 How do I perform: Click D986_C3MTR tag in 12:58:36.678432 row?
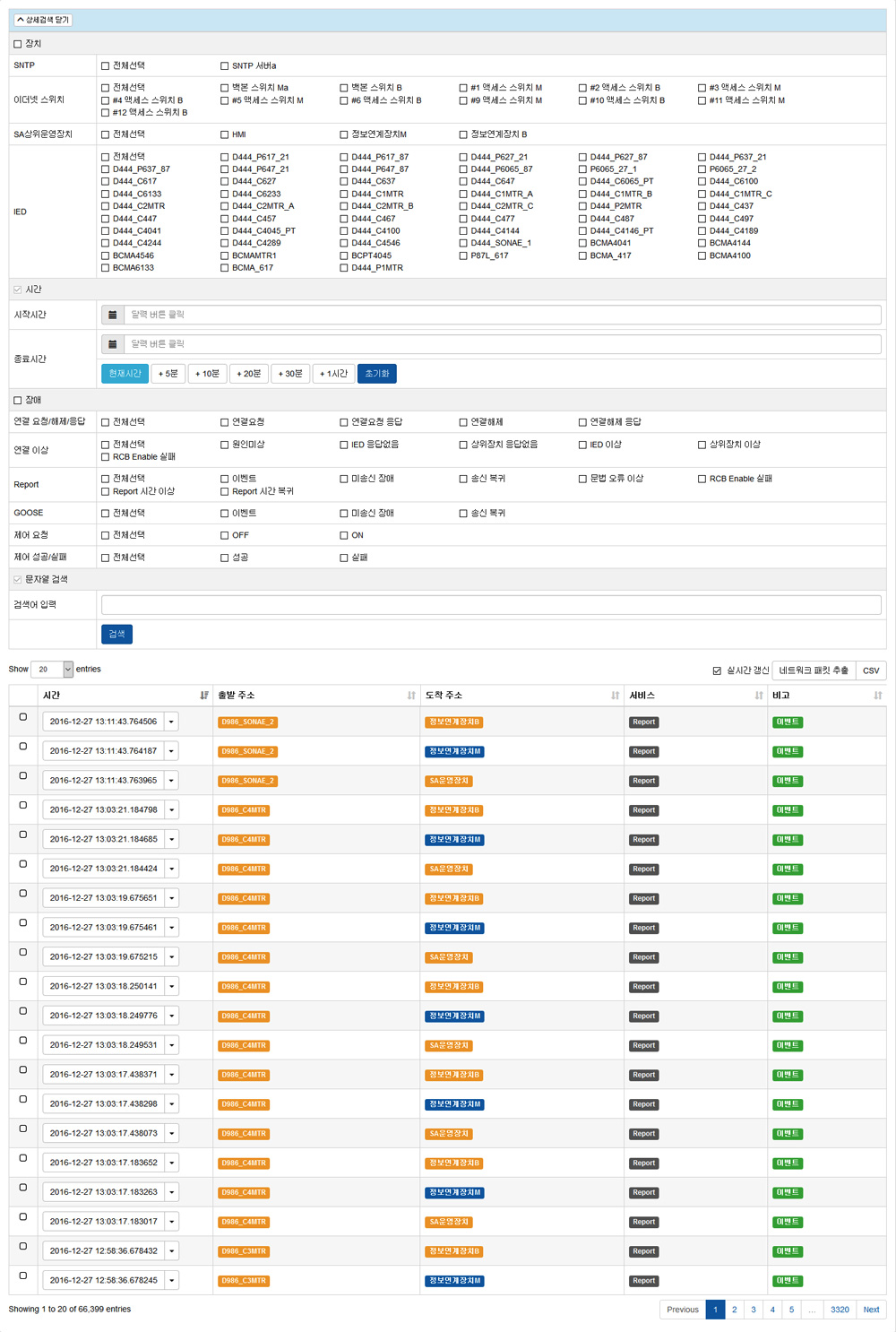(244, 1251)
